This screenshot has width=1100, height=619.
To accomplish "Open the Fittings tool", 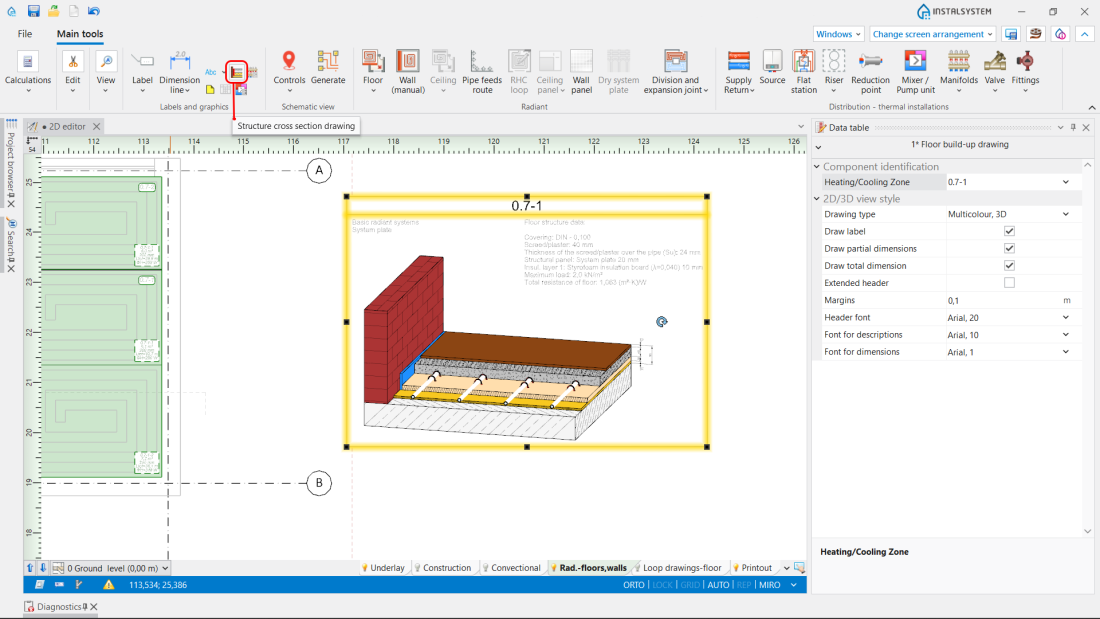I will click(x=1025, y=72).
